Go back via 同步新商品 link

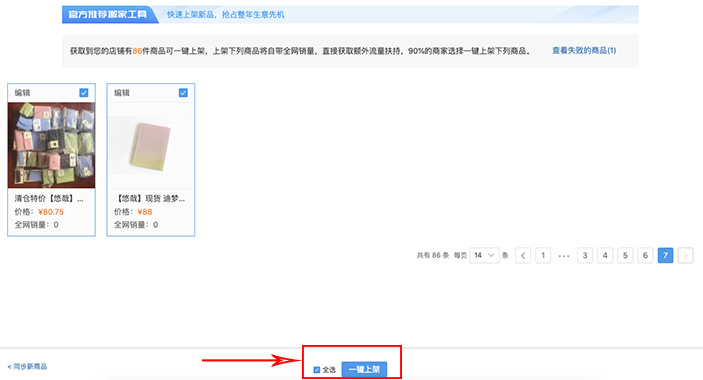[x=27, y=367]
